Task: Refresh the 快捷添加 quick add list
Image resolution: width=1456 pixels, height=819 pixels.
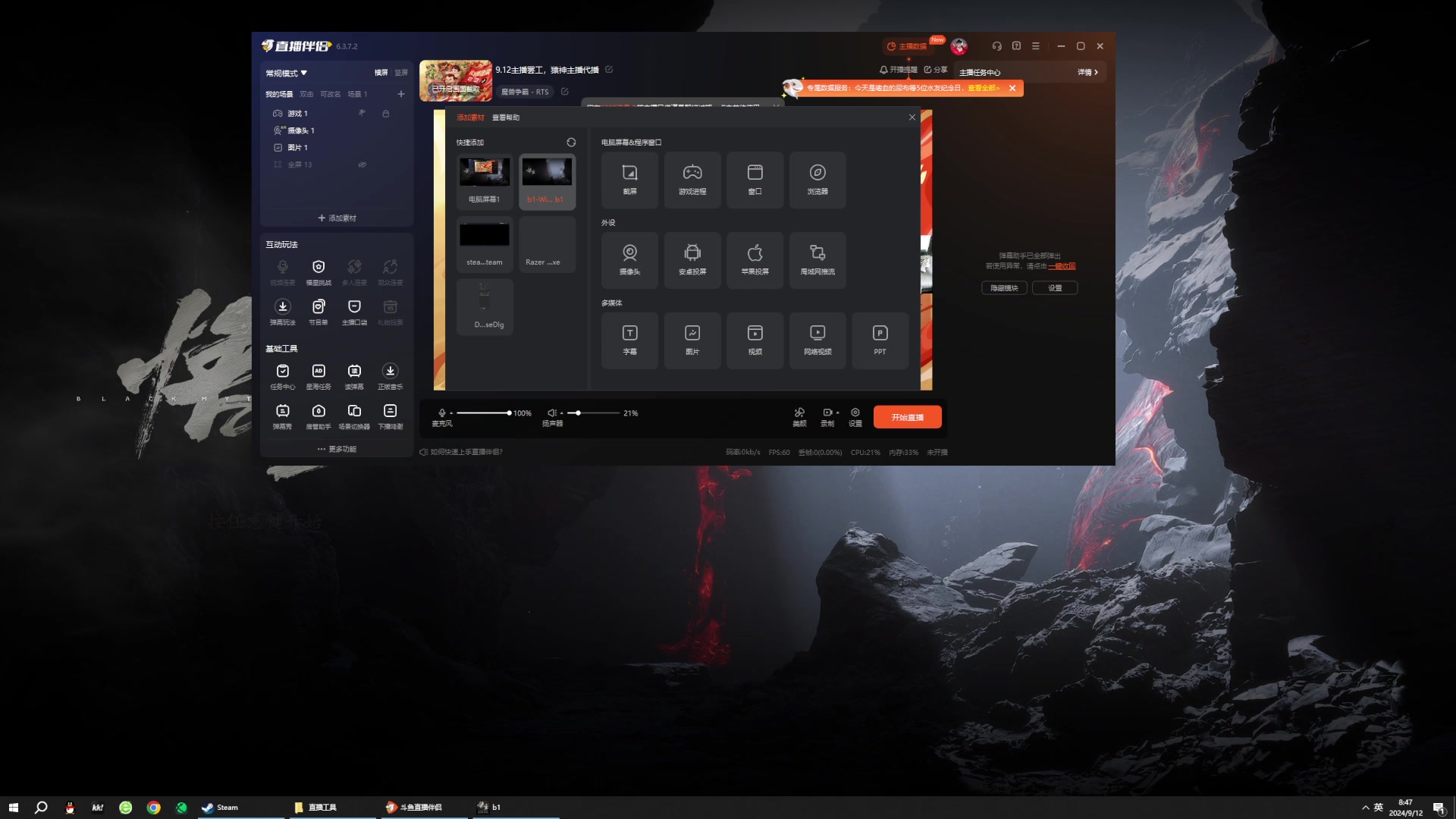Action: [571, 143]
